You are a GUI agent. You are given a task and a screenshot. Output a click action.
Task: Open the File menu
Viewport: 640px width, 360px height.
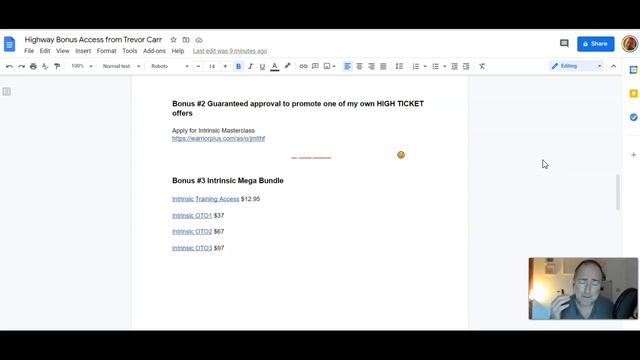[29, 51]
